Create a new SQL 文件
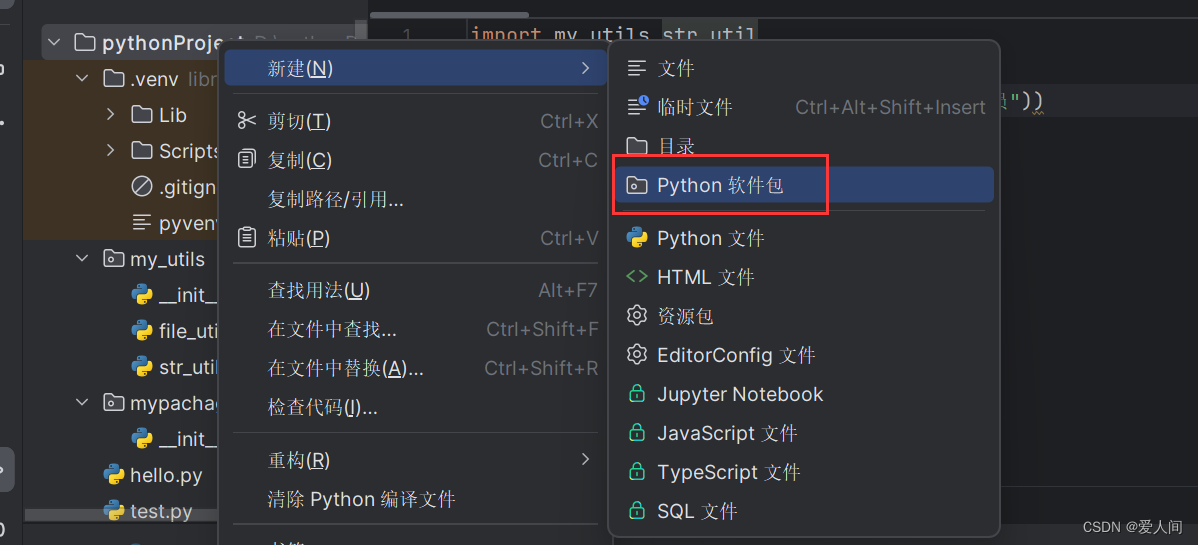This screenshot has height=545, width=1198. click(804, 511)
